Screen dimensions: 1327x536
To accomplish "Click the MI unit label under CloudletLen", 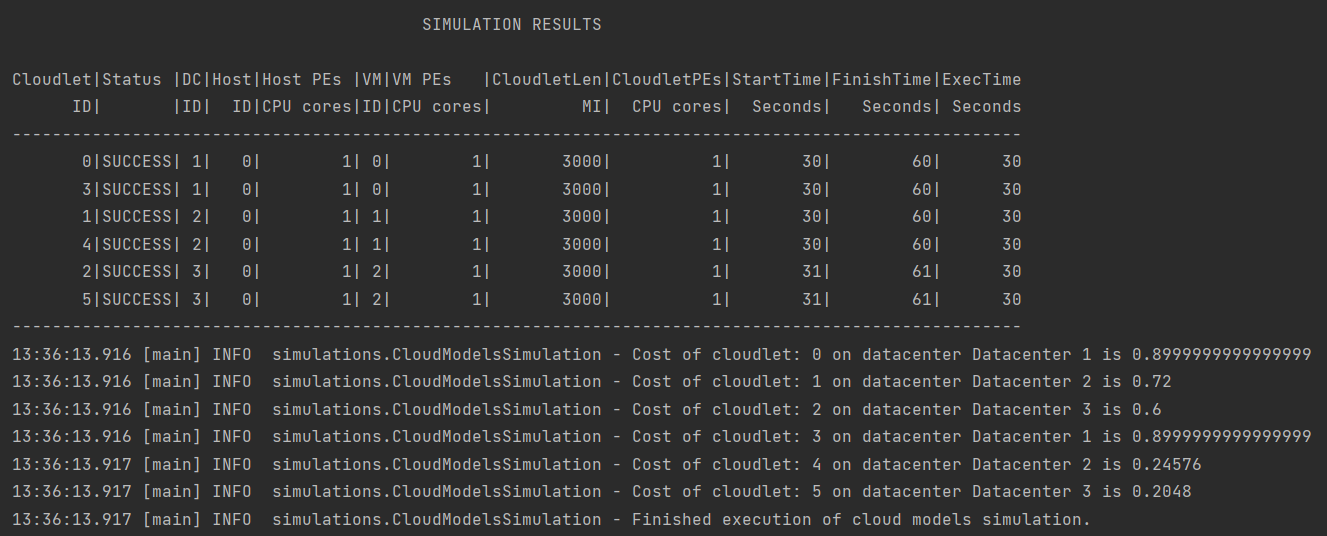I will 592,106.
